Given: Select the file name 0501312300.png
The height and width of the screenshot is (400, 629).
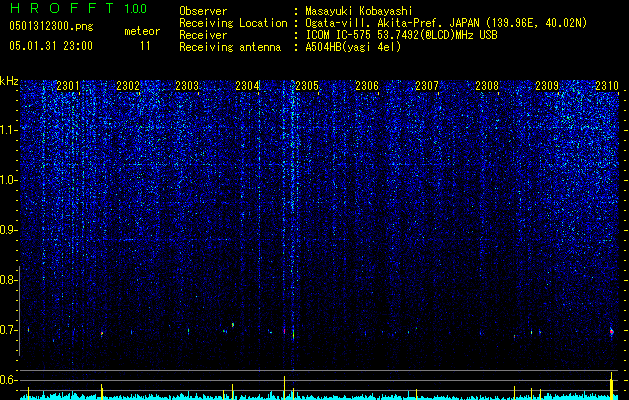Looking at the screenshot, I should [x=51, y=26].
